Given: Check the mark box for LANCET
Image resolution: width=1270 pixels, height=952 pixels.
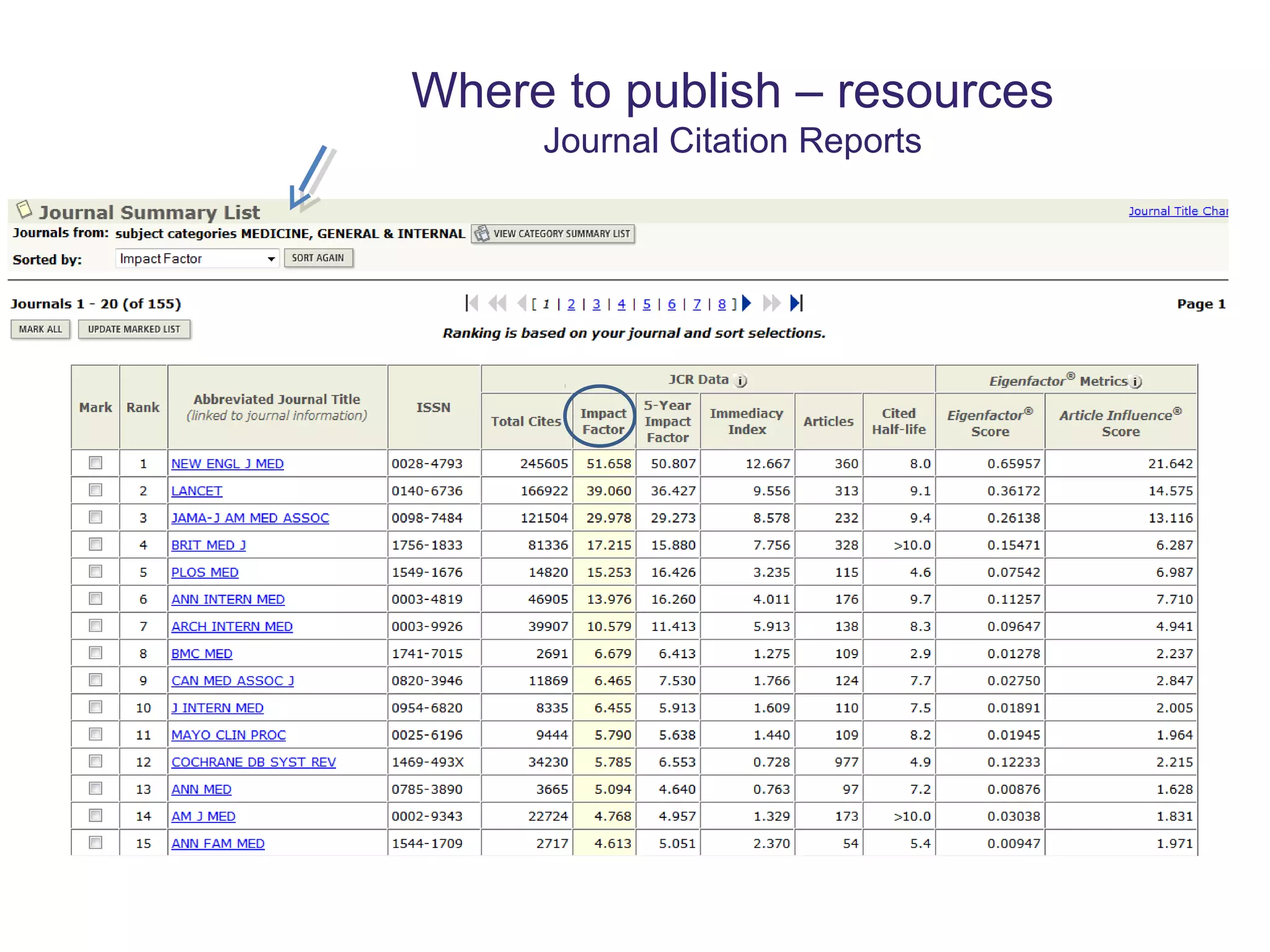Looking at the screenshot, I should pyautogui.click(x=95, y=490).
